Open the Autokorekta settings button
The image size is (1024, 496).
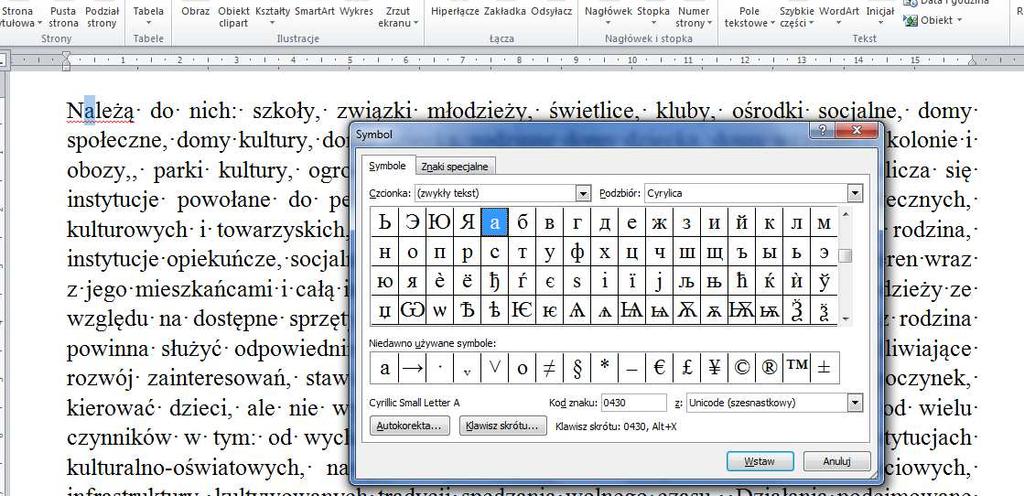point(410,426)
